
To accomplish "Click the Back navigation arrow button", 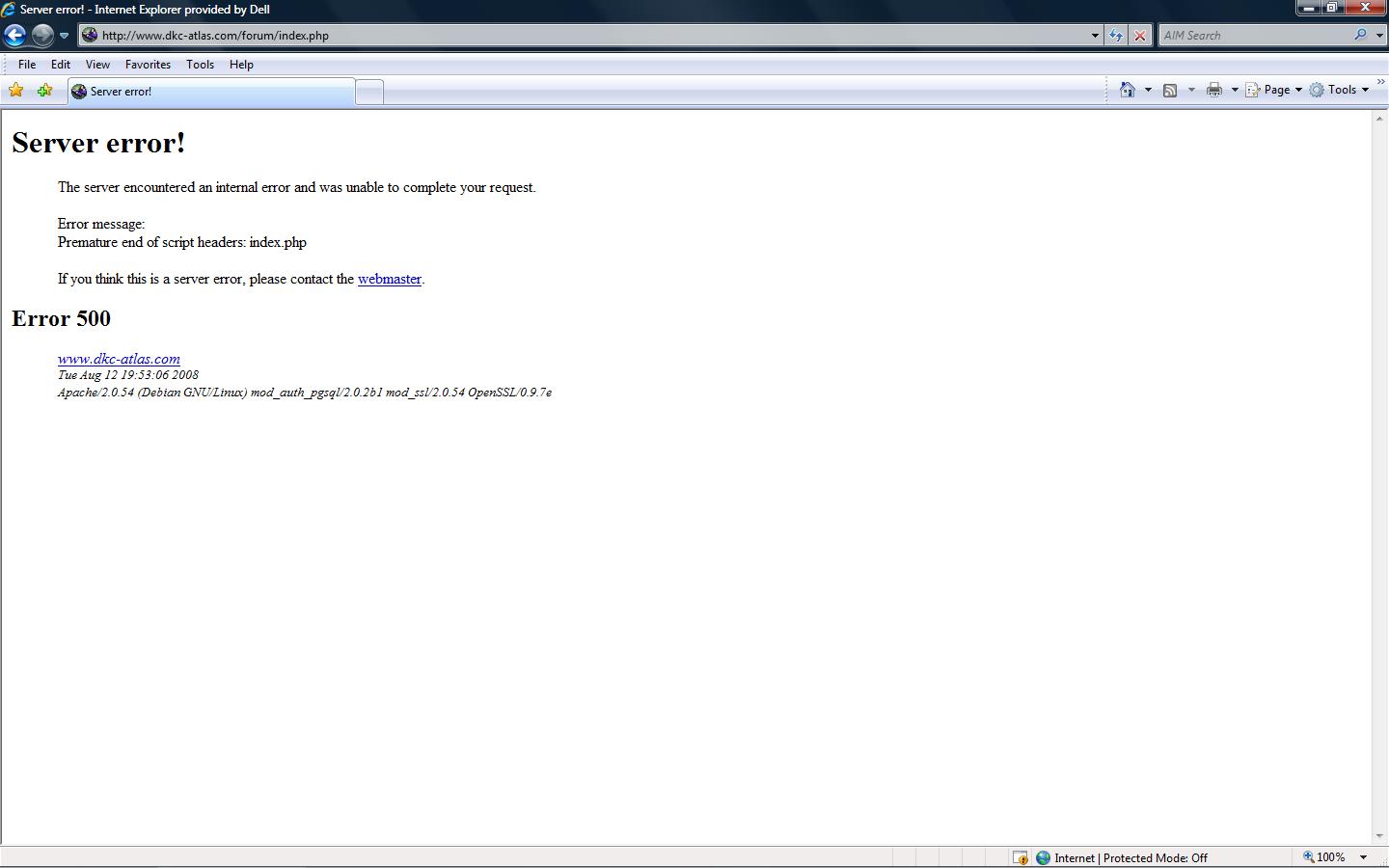I will click(x=14, y=36).
